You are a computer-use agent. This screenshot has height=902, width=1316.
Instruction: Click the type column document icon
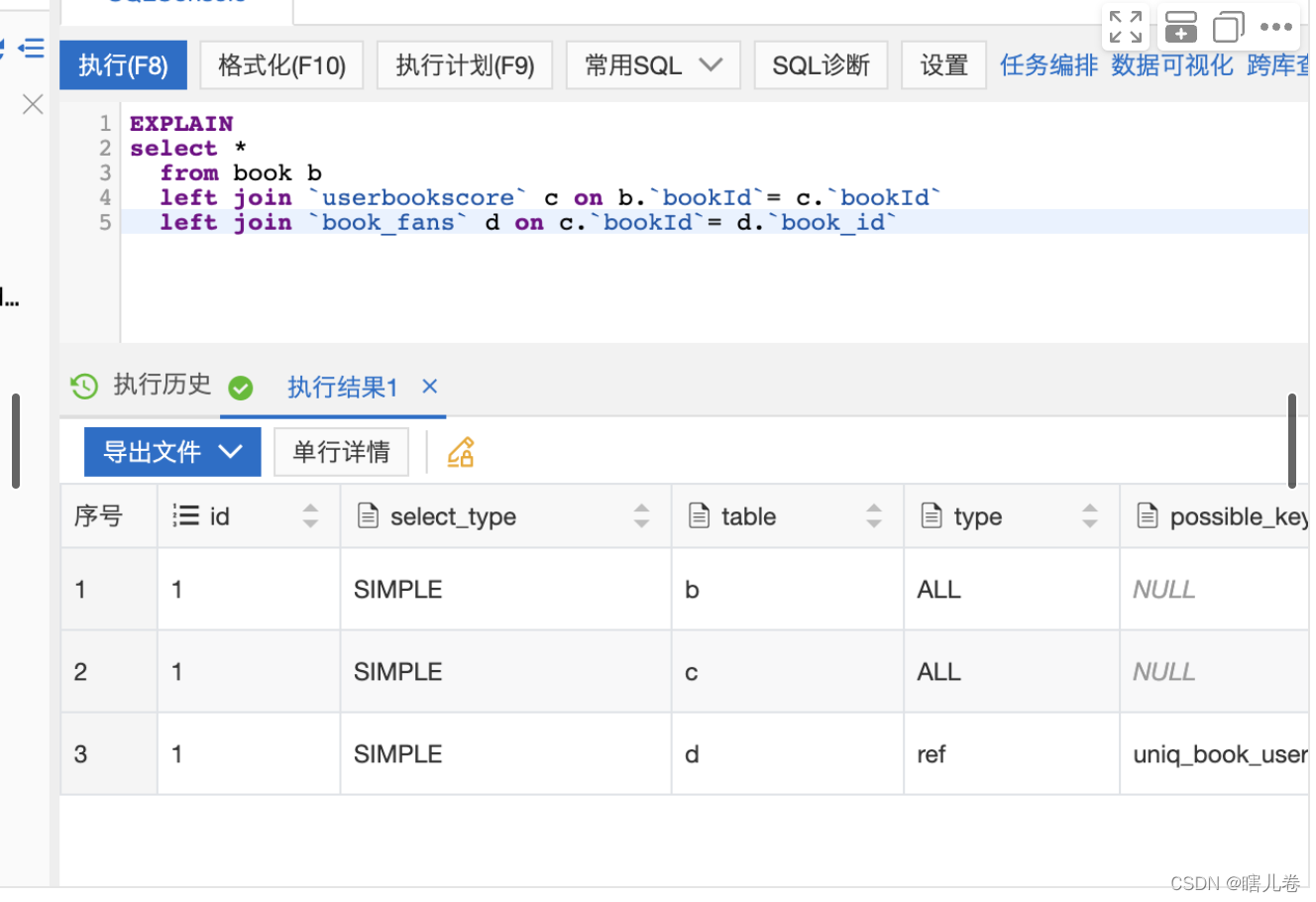click(x=932, y=515)
